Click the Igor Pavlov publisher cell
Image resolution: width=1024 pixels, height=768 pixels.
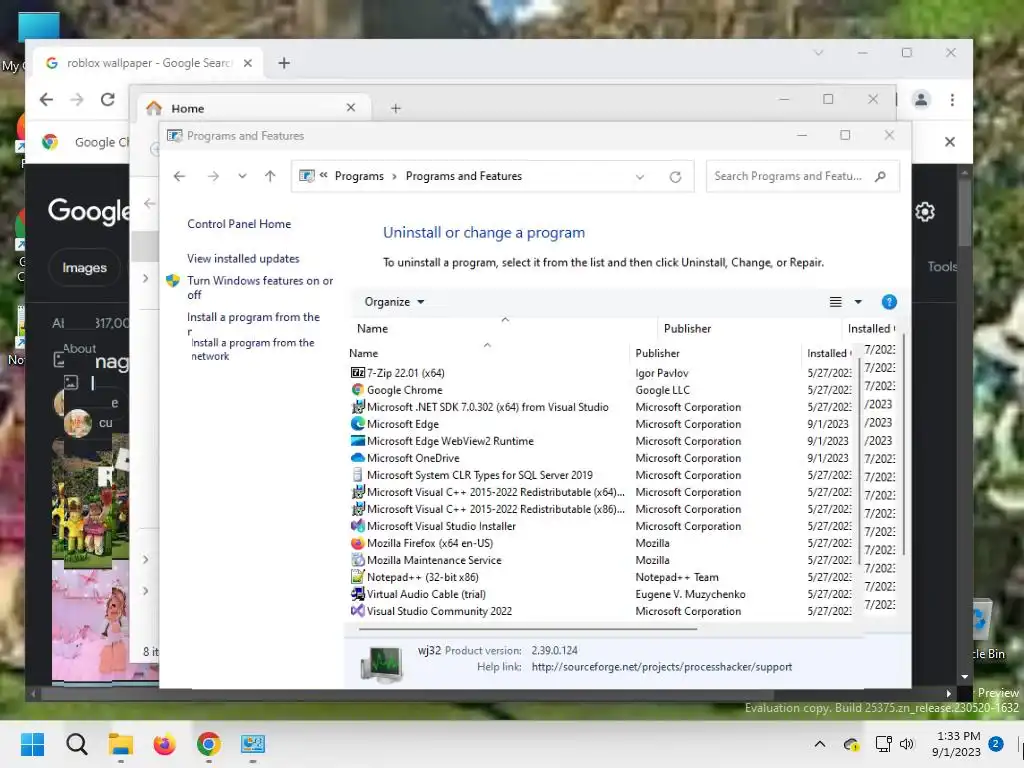[662, 373]
